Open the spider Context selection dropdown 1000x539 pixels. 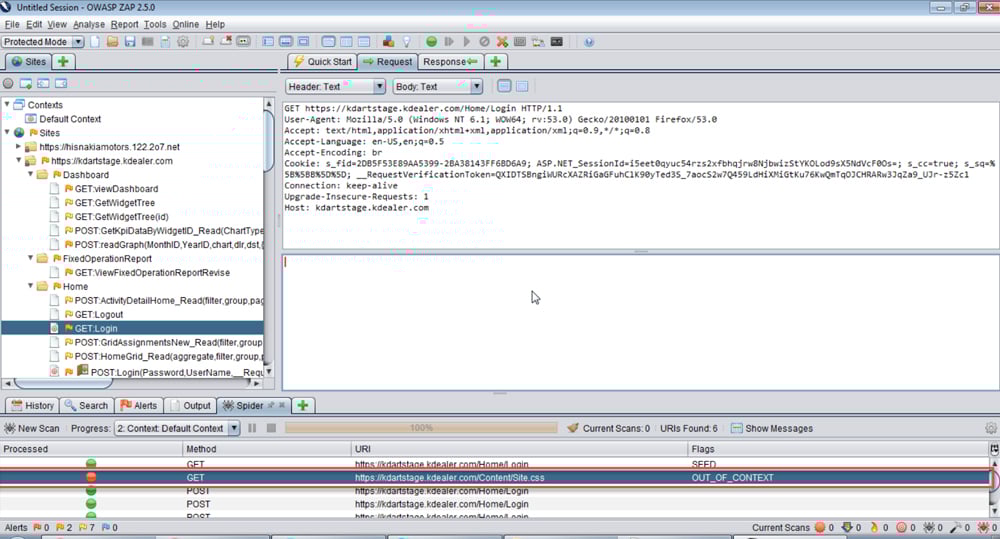coord(233,428)
